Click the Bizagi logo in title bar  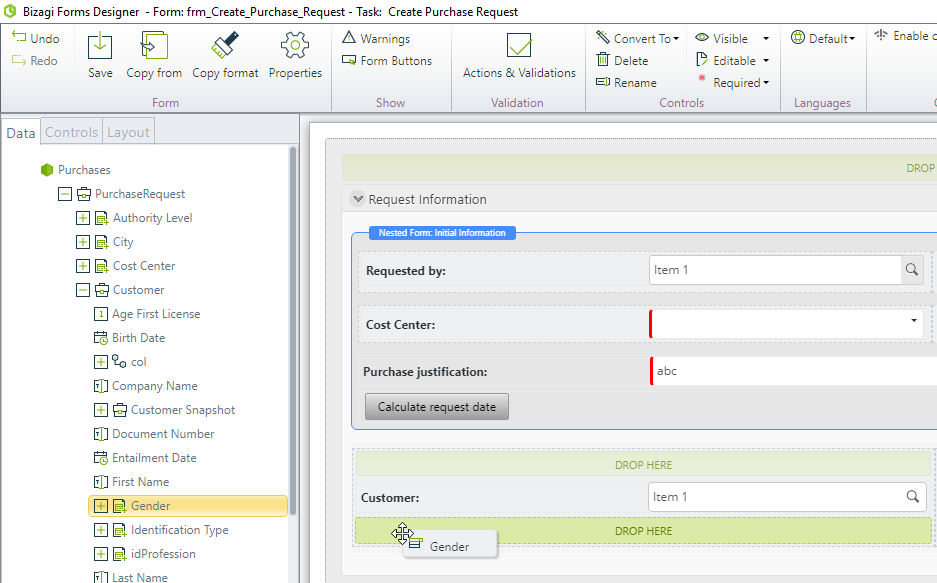point(10,11)
